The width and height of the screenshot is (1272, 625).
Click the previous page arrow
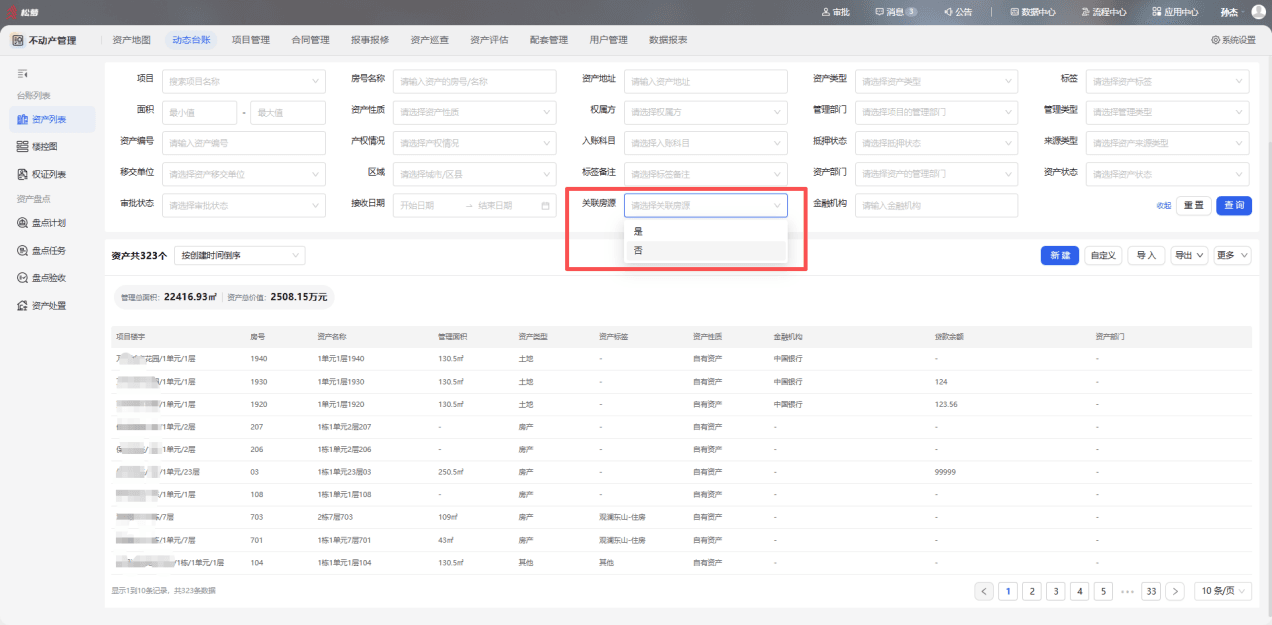pyautogui.click(x=984, y=591)
